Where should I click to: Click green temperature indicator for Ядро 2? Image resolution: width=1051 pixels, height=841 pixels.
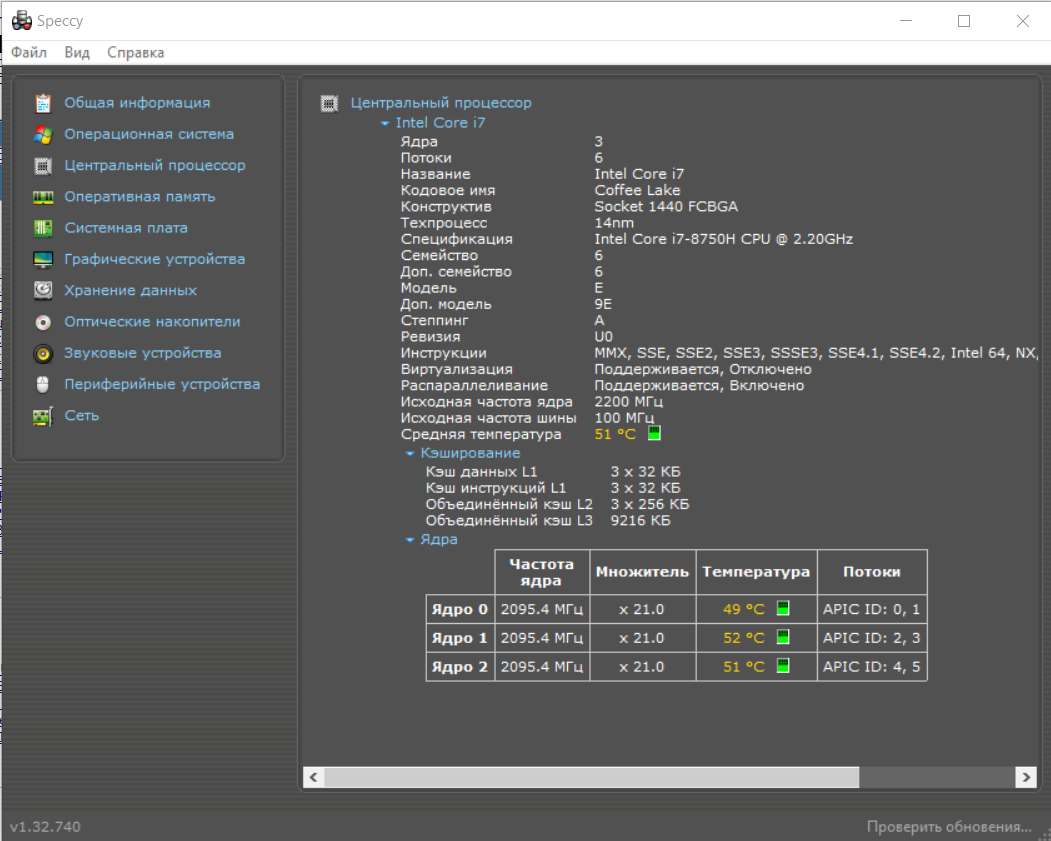coord(782,665)
